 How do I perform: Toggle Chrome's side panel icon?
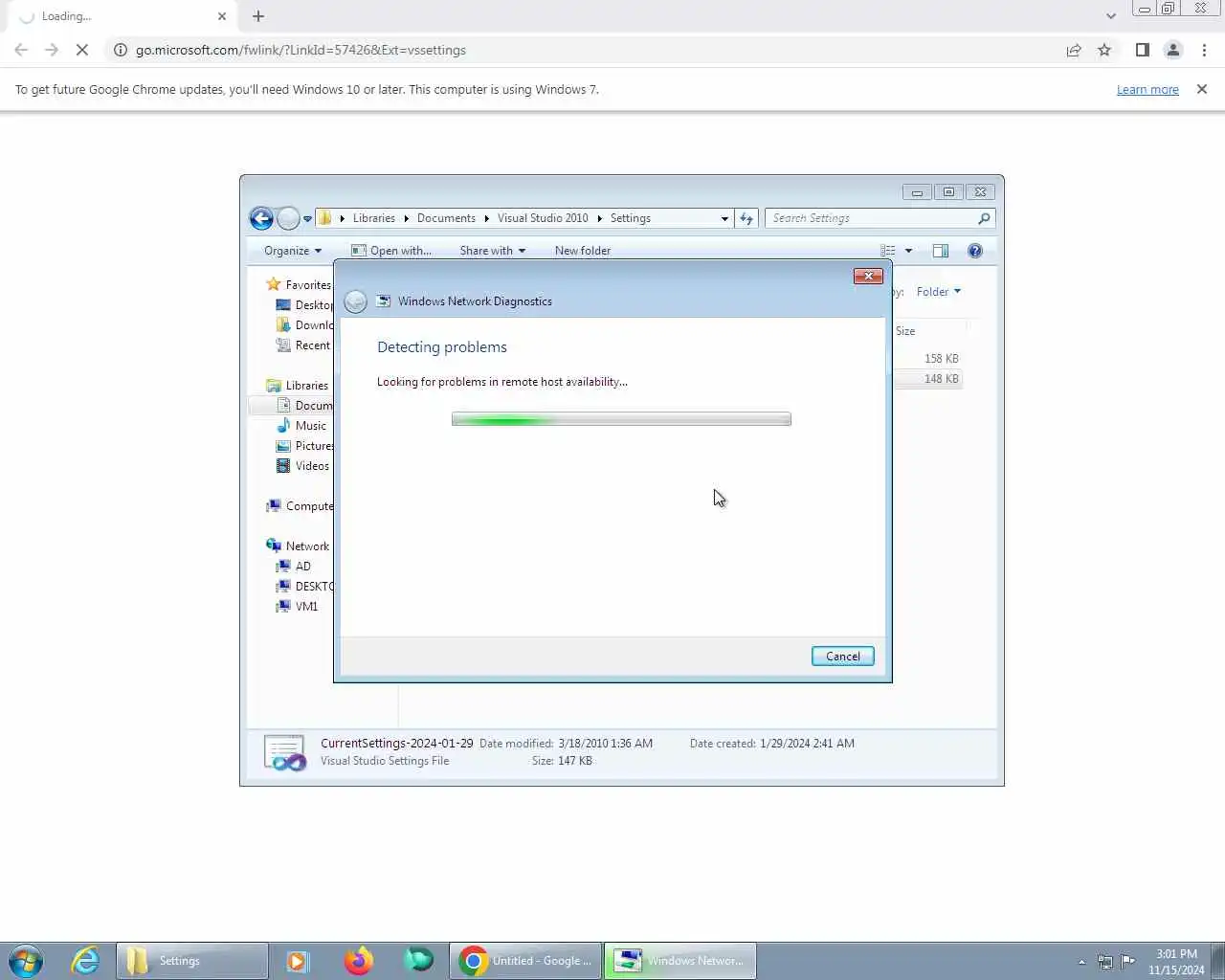[x=1142, y=50]
